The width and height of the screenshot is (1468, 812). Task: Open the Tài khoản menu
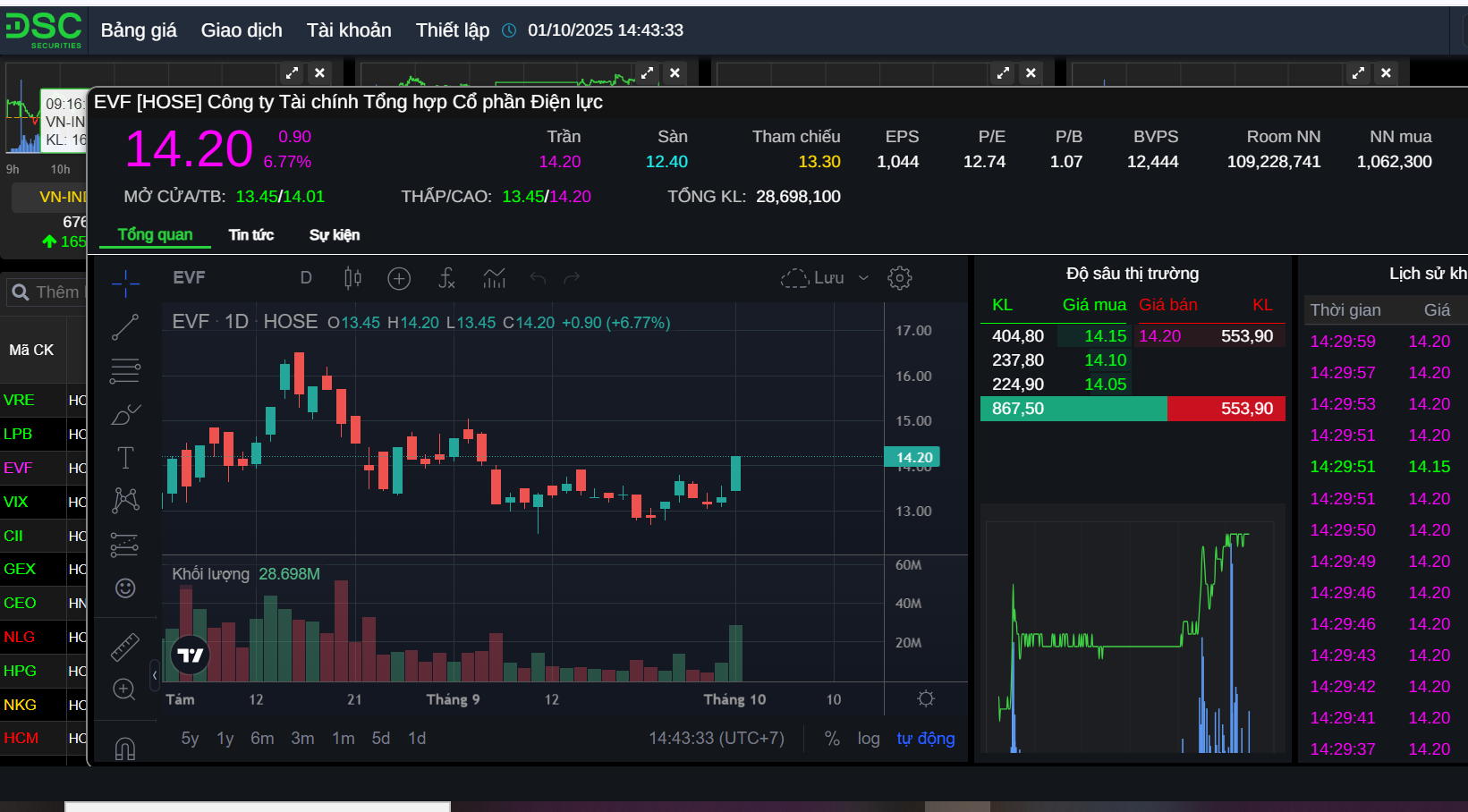click(x=349, y=30)
